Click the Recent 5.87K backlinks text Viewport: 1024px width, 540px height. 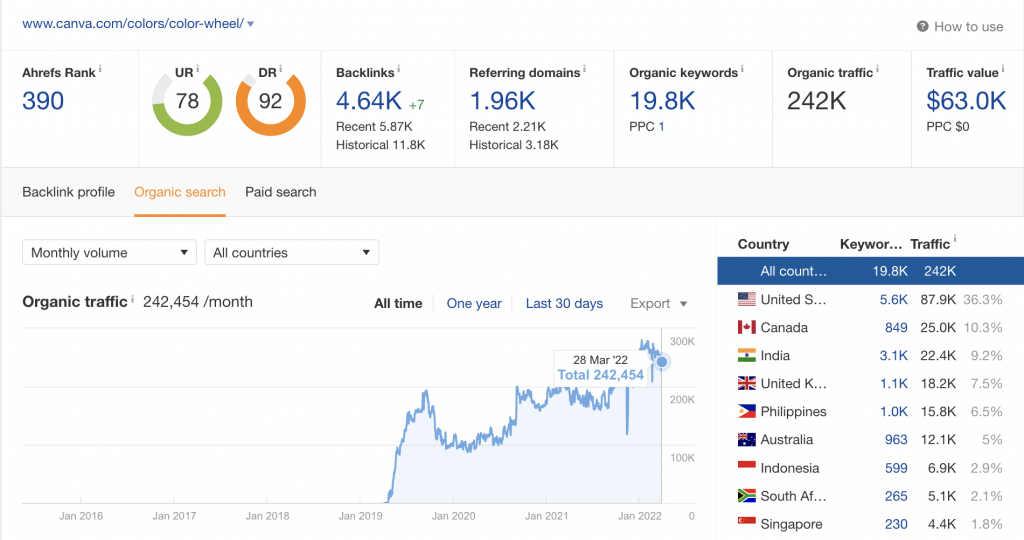click(374, 127)
